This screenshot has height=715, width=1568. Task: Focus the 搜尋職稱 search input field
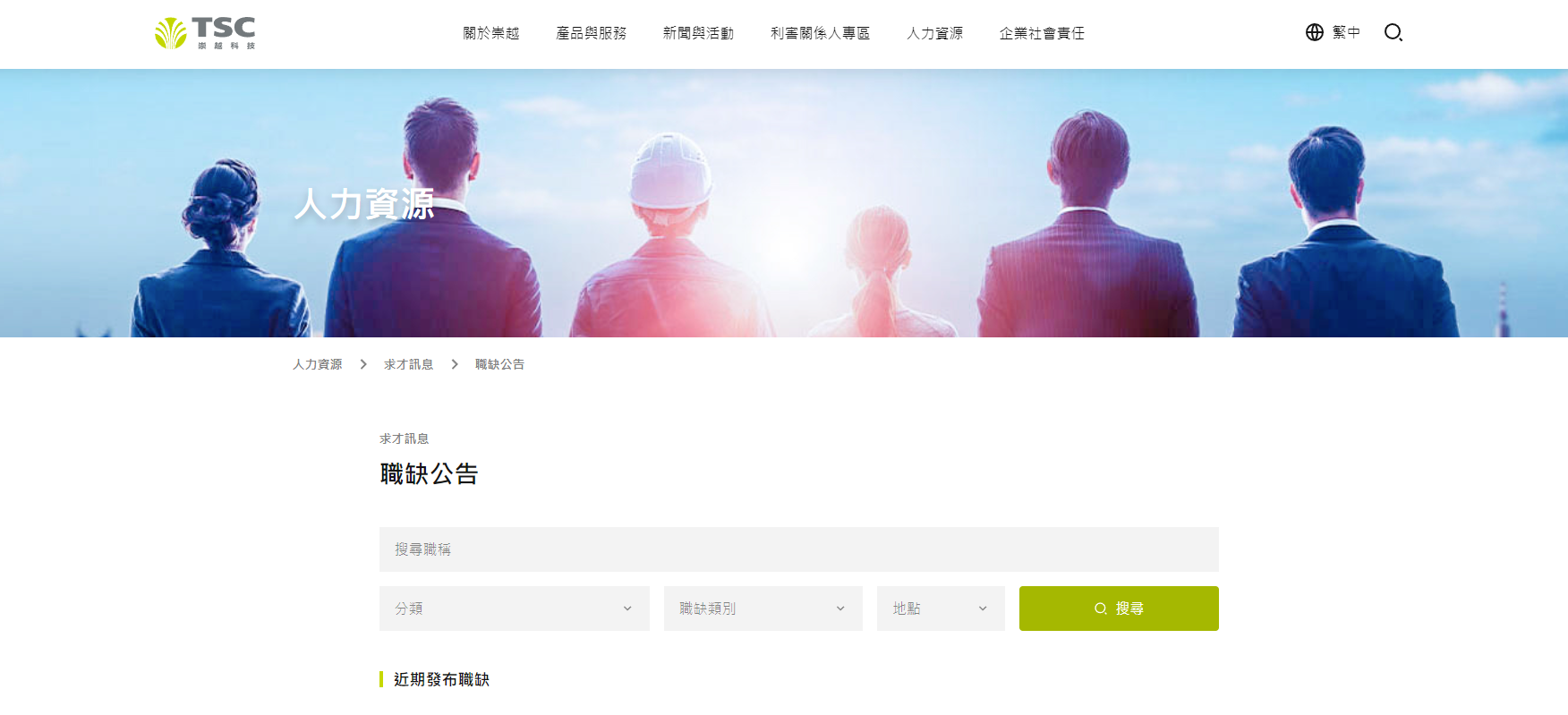[x=799, y=549]
